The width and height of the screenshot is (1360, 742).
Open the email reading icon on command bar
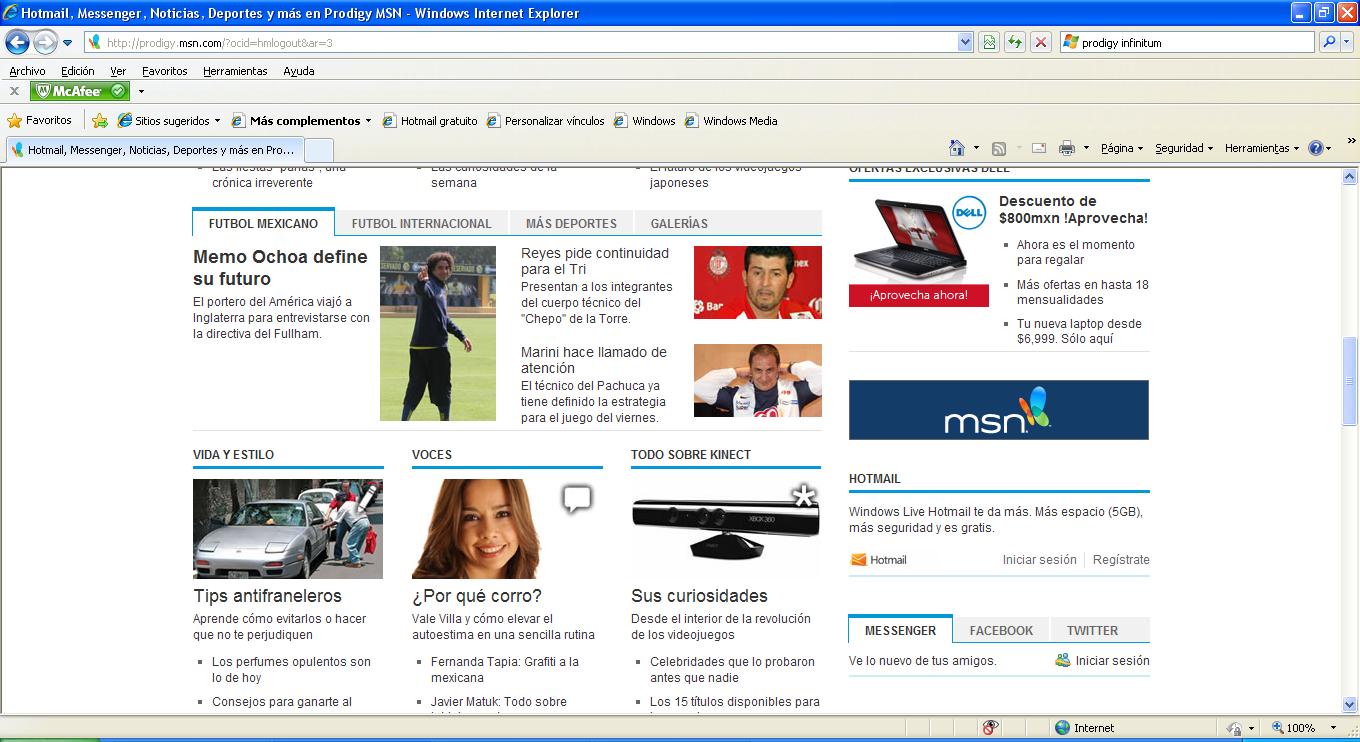1038,147
